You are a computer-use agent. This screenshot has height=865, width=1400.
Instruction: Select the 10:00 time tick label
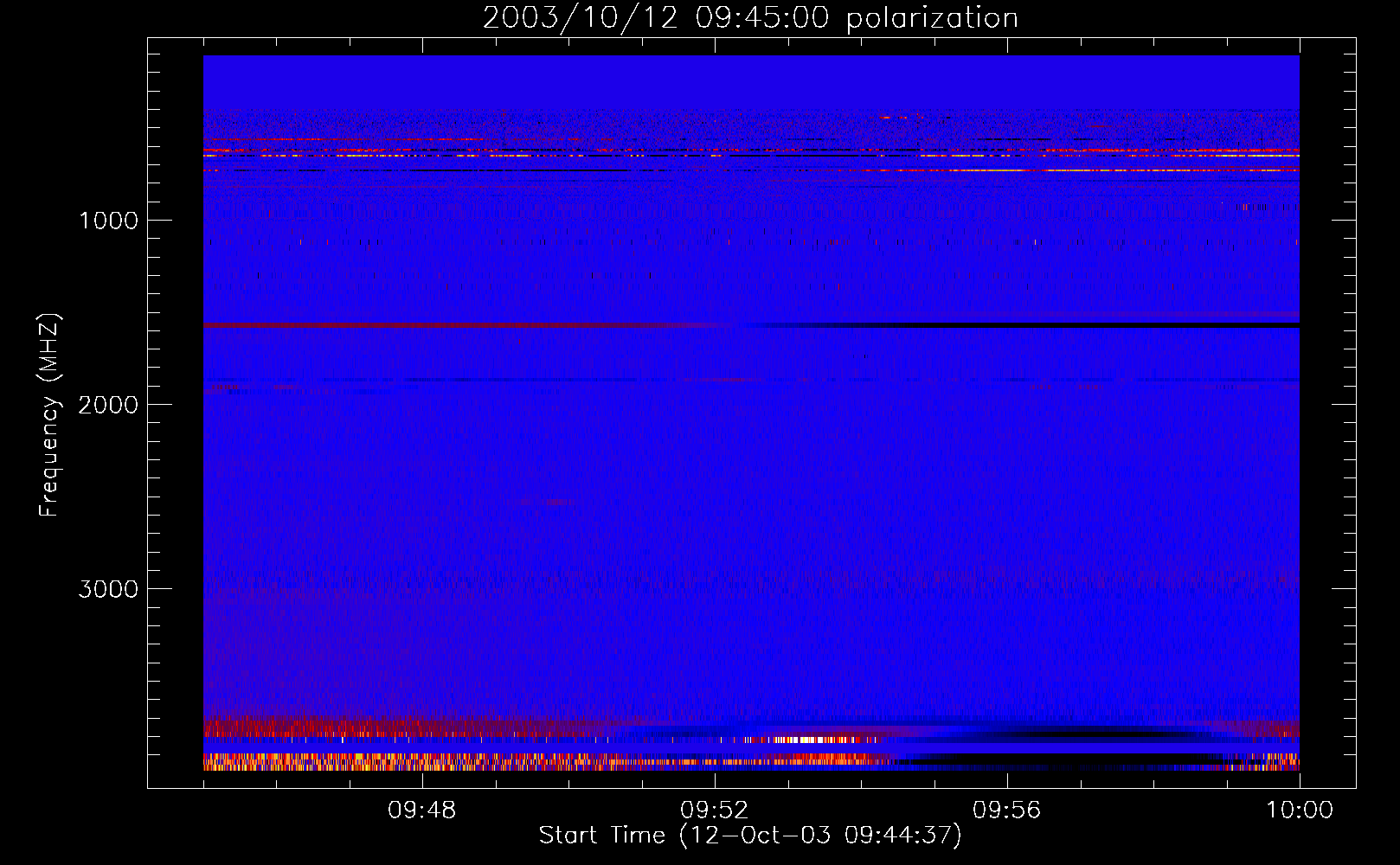tap(1300, 811)
